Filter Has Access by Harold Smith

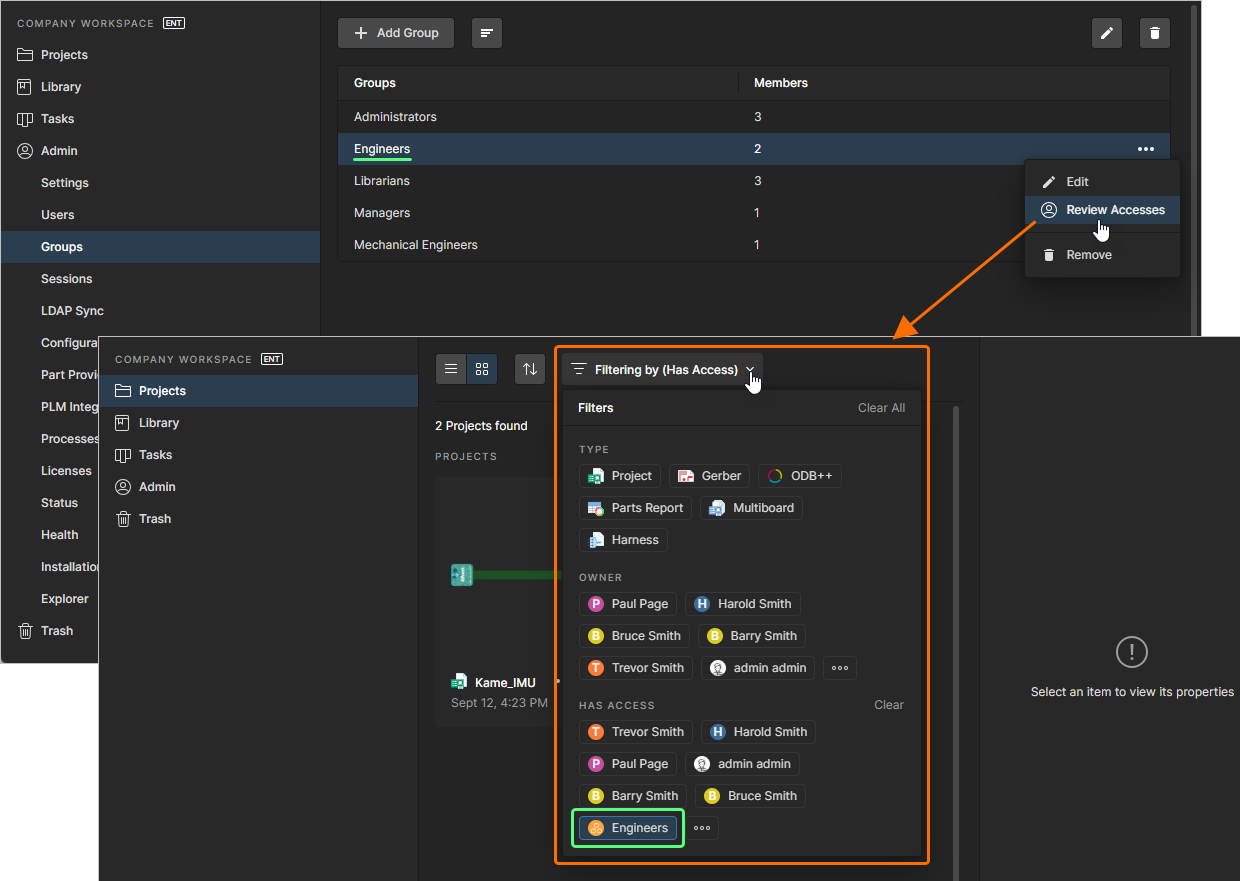coord(759,732)
